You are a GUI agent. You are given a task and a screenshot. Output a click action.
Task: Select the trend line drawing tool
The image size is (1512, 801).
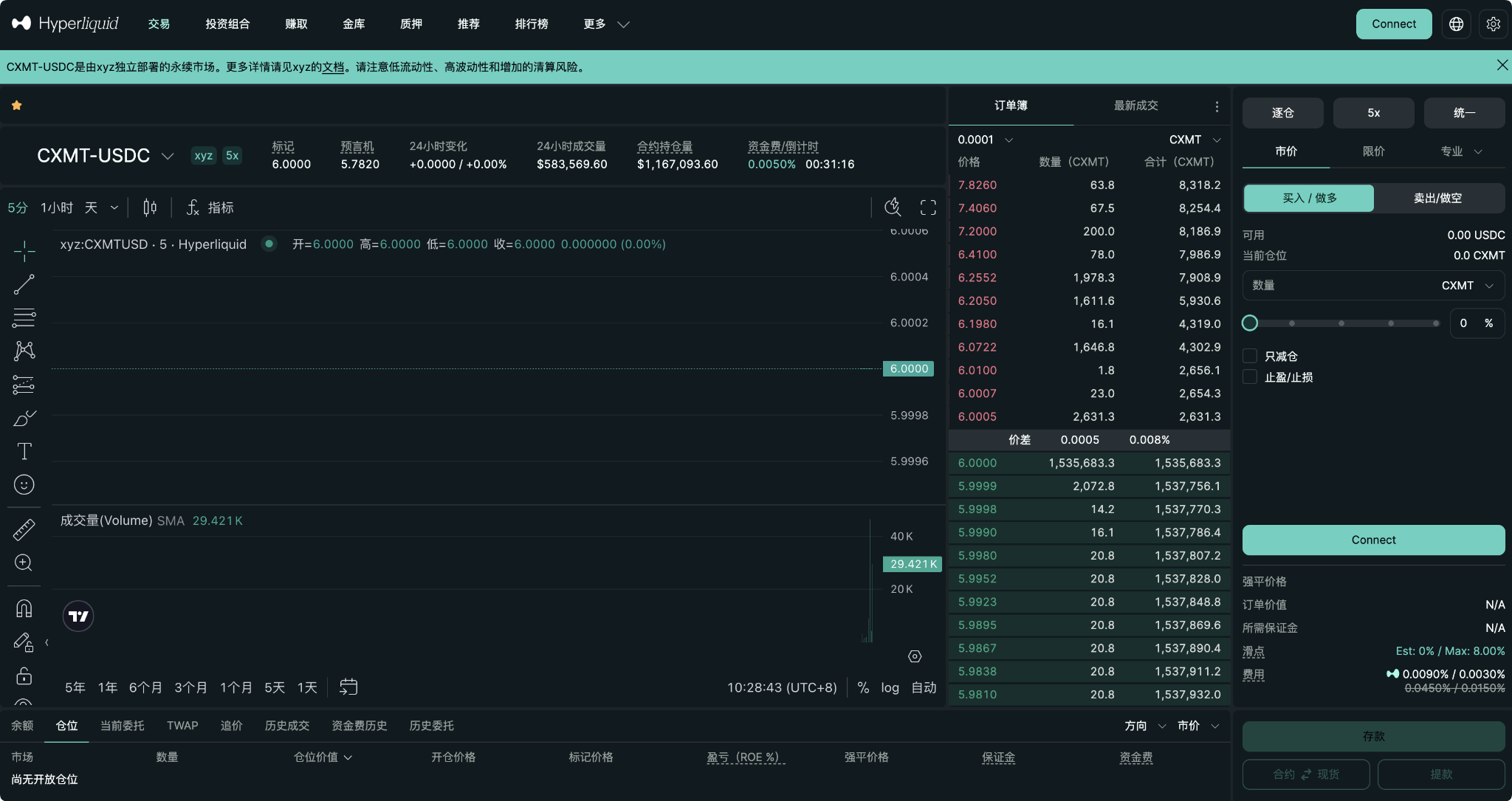click(x=24, y=284)
